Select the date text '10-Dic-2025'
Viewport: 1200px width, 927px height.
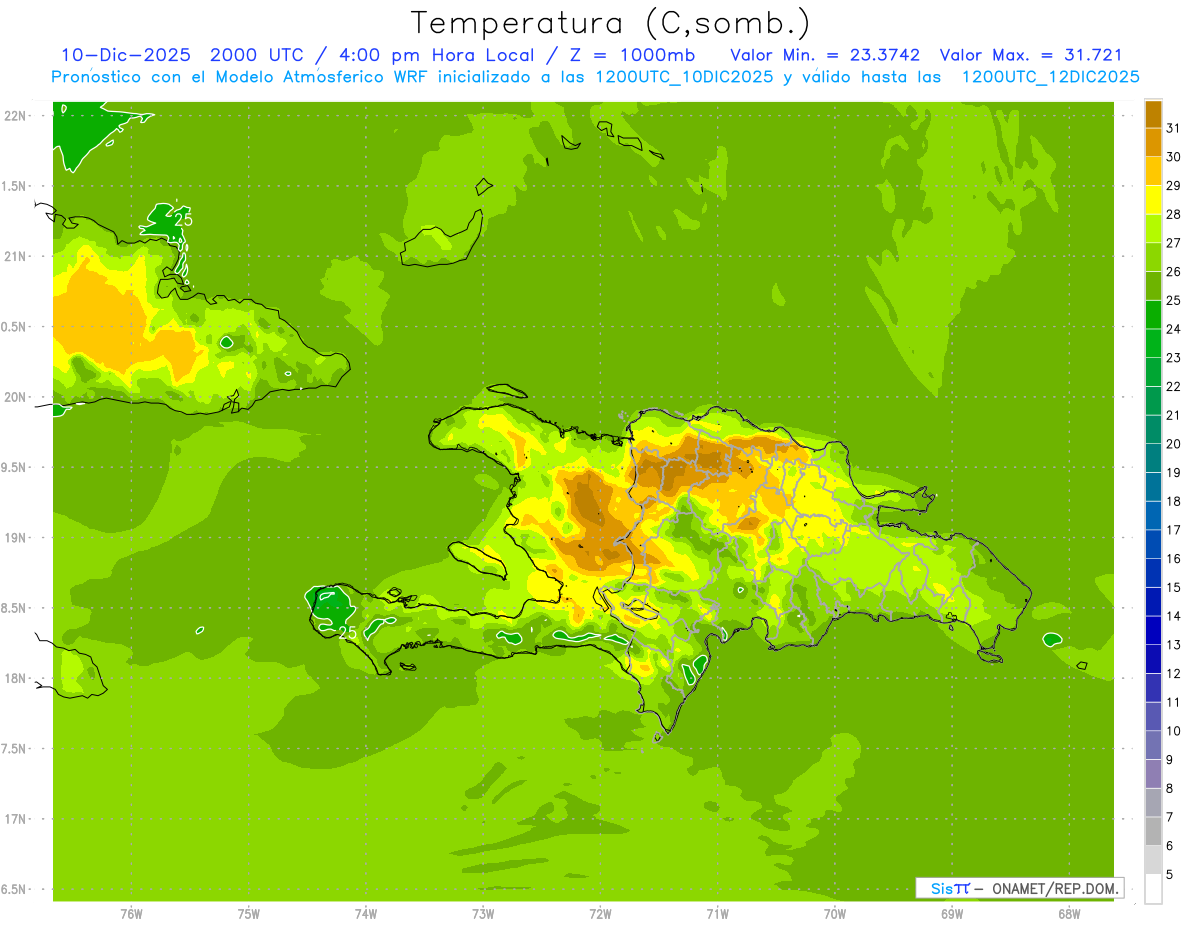pos(126,55)
